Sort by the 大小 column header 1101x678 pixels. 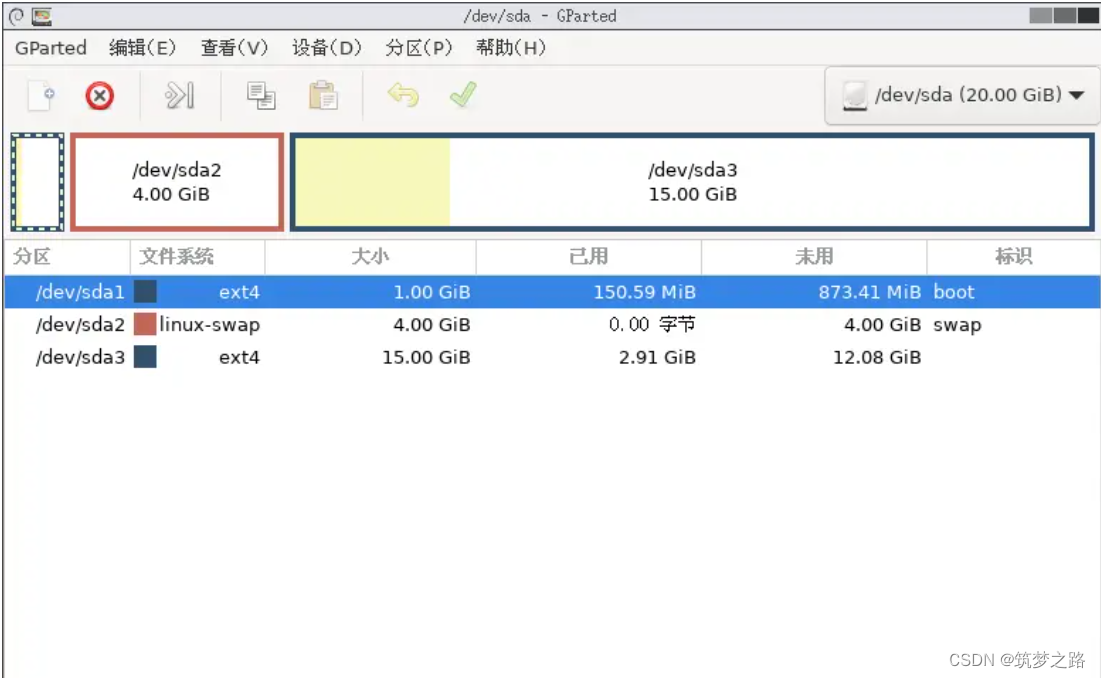pos(370,257)
